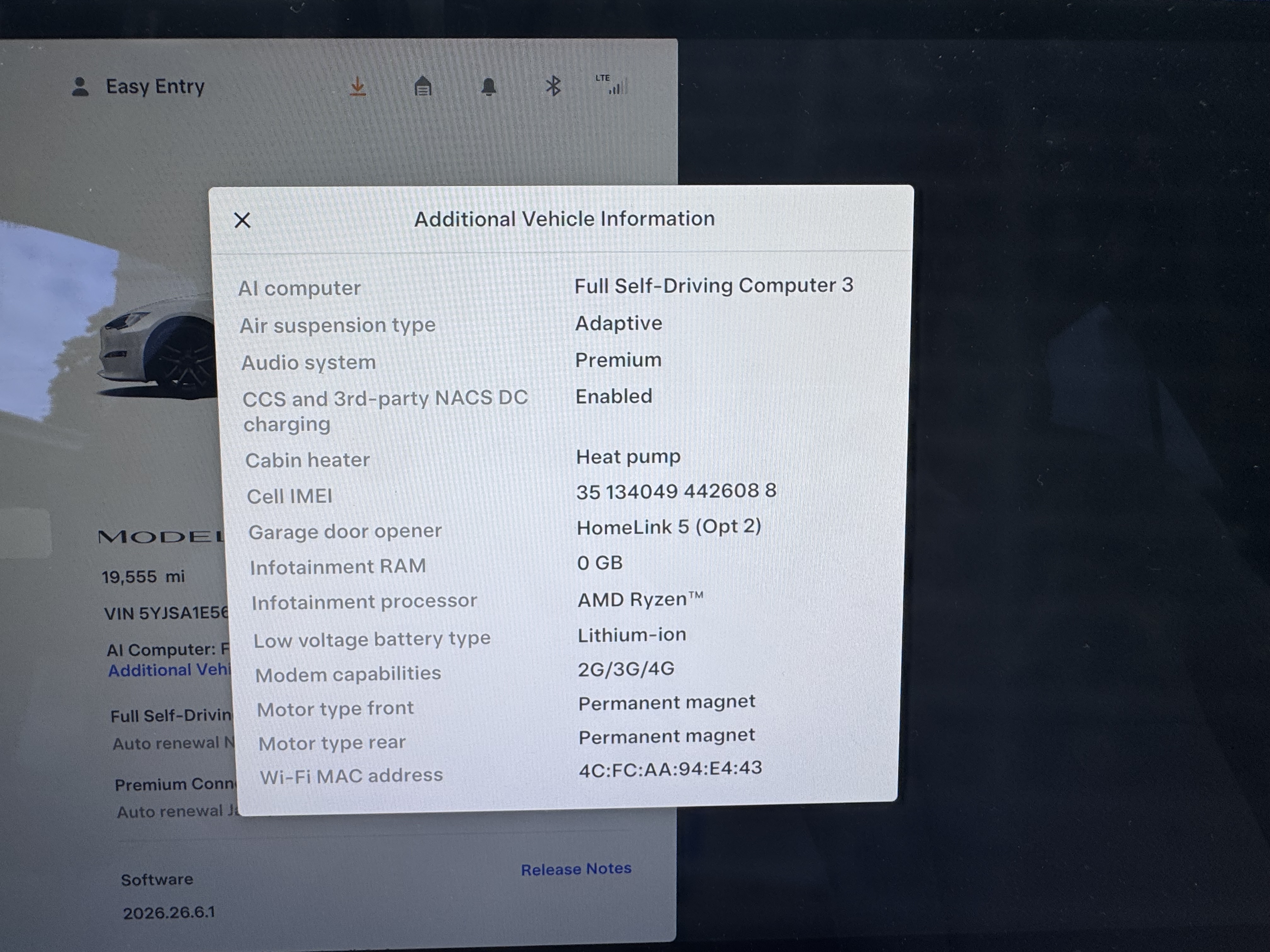Select the Cell IMEI number 35 134049 442608 8
Image resolution: width=1270 pixels, height=952 pixels.
[676, 491]
